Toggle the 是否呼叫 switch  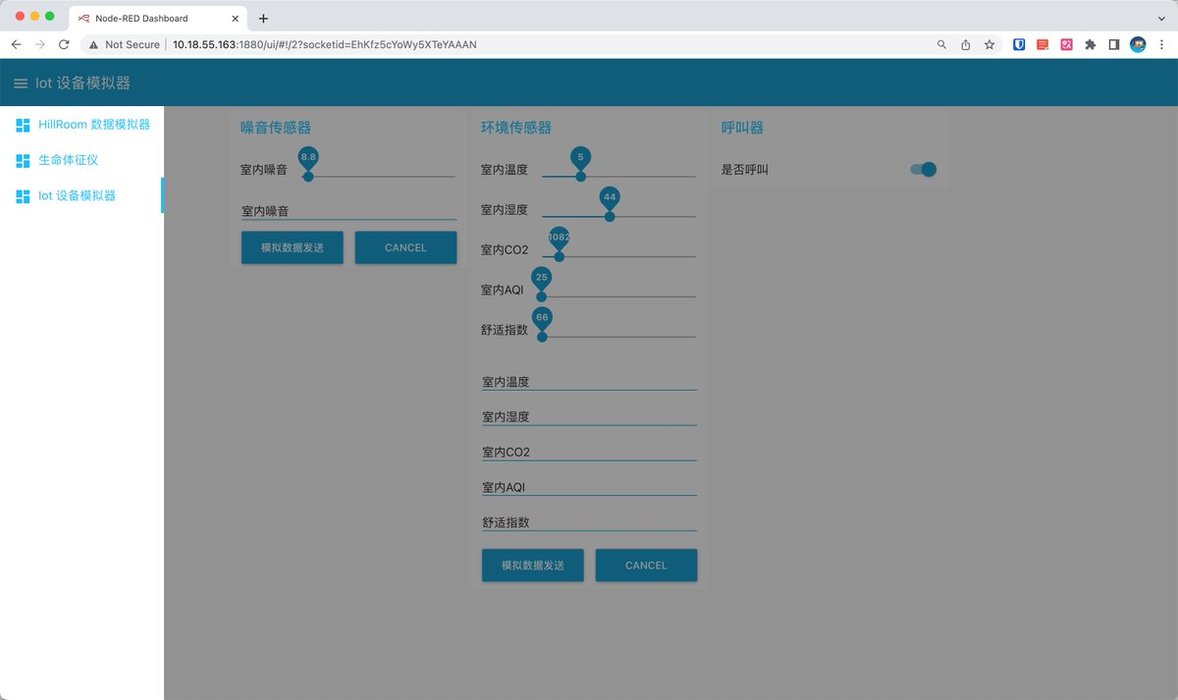pos(923,170)
